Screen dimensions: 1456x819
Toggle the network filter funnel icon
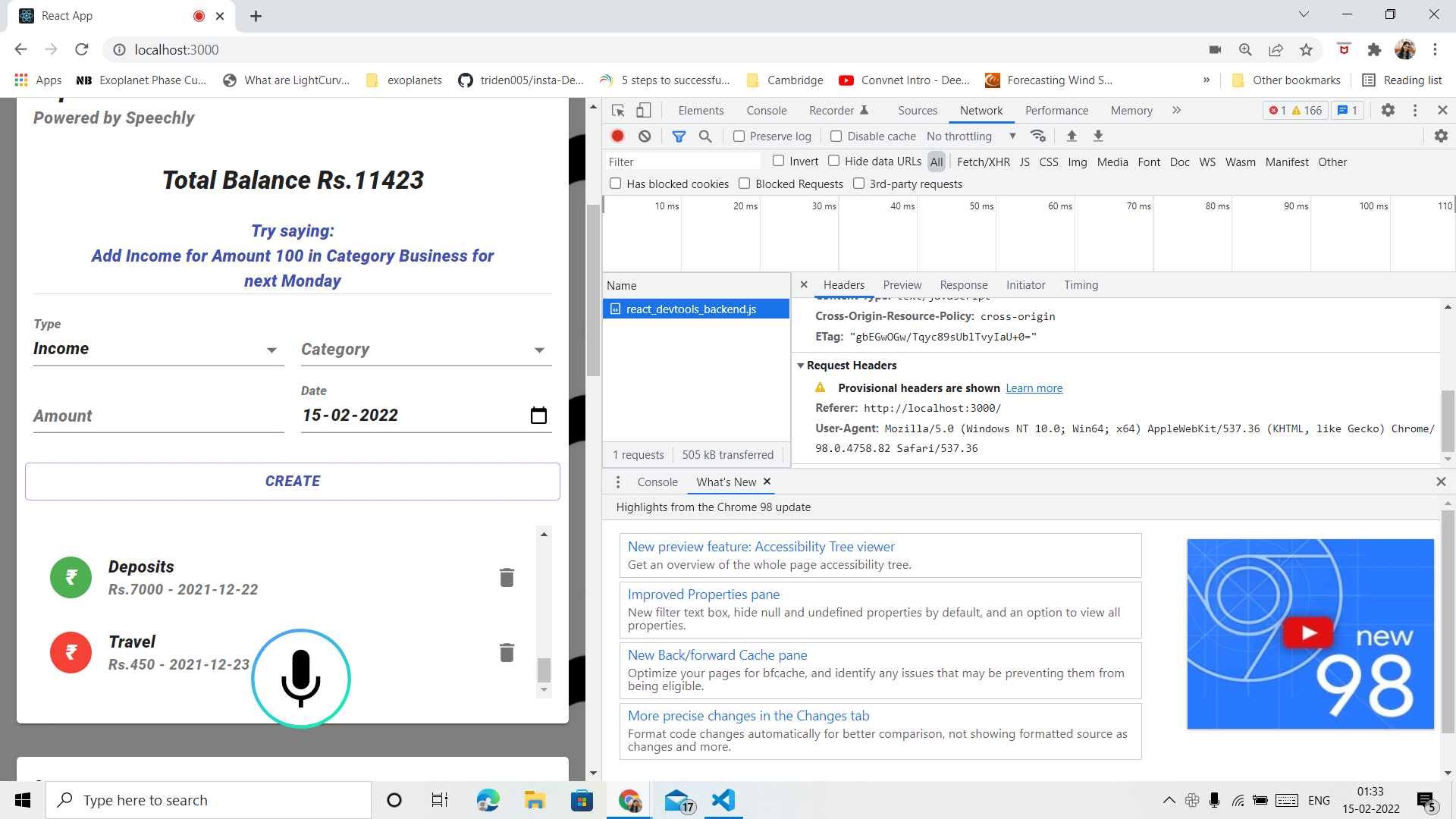point(679,136)
